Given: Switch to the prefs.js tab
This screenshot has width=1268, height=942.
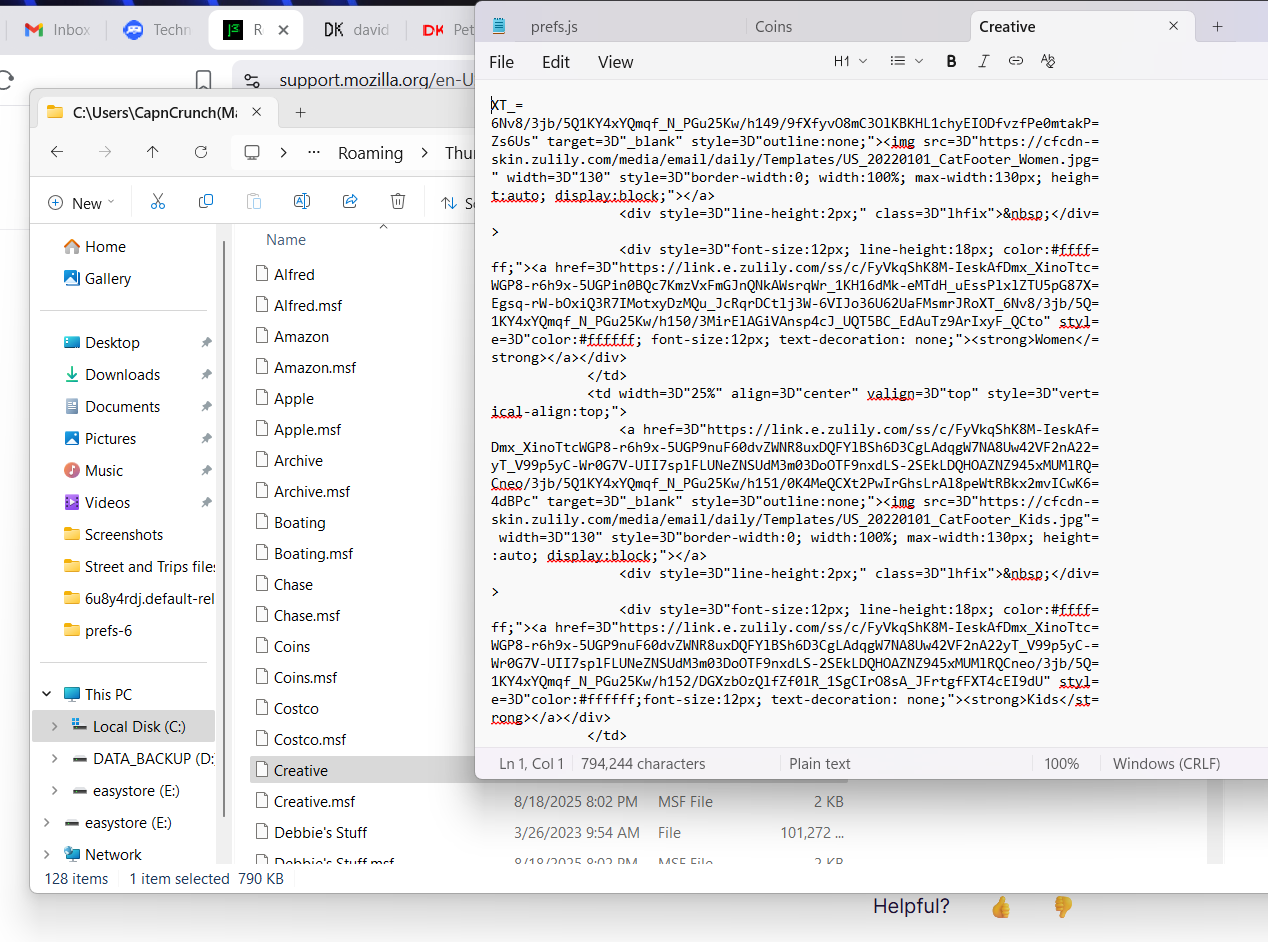Looking at the screenshot, I should tap(554, 27).
